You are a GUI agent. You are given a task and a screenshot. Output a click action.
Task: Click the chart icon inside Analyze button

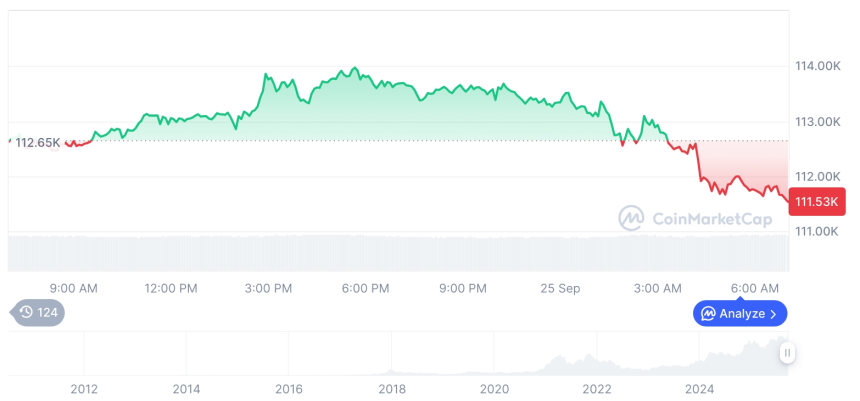708,314
